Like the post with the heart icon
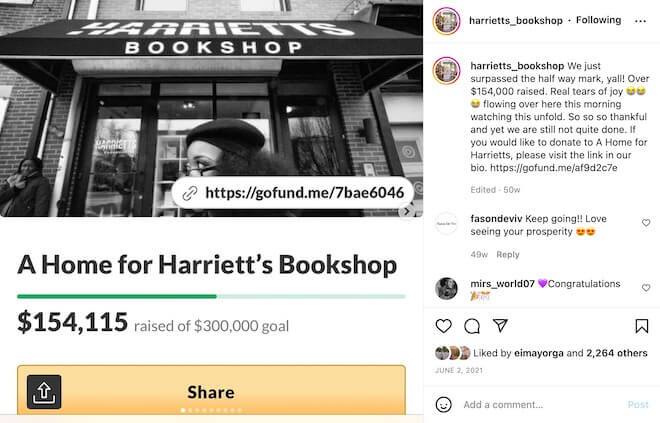 click(444, 326)
